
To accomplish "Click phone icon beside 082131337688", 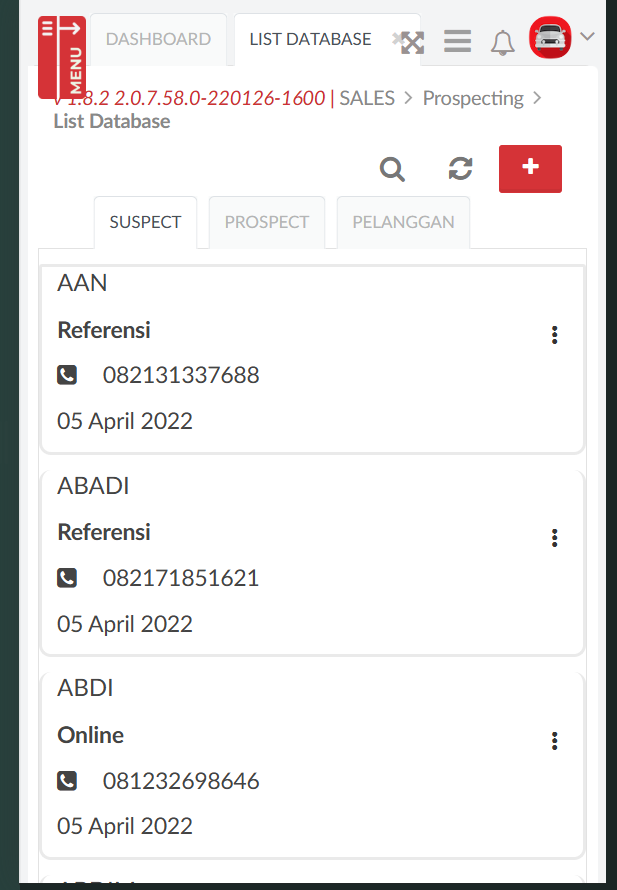I will 67,375.
